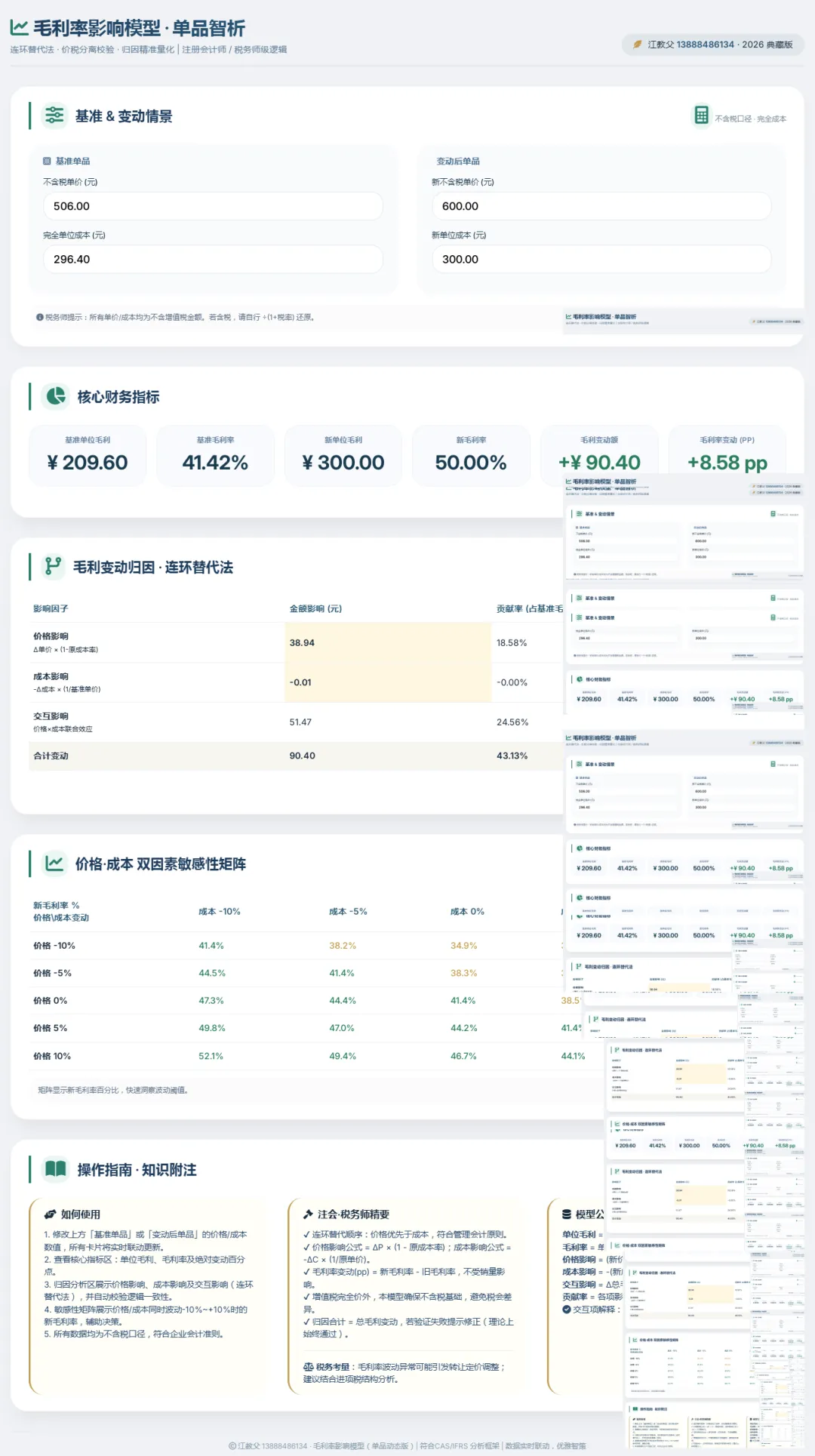Click the balance scale icon before 税务考量
Viewport: 815px width, 1456px height.
pos(308,1367)
